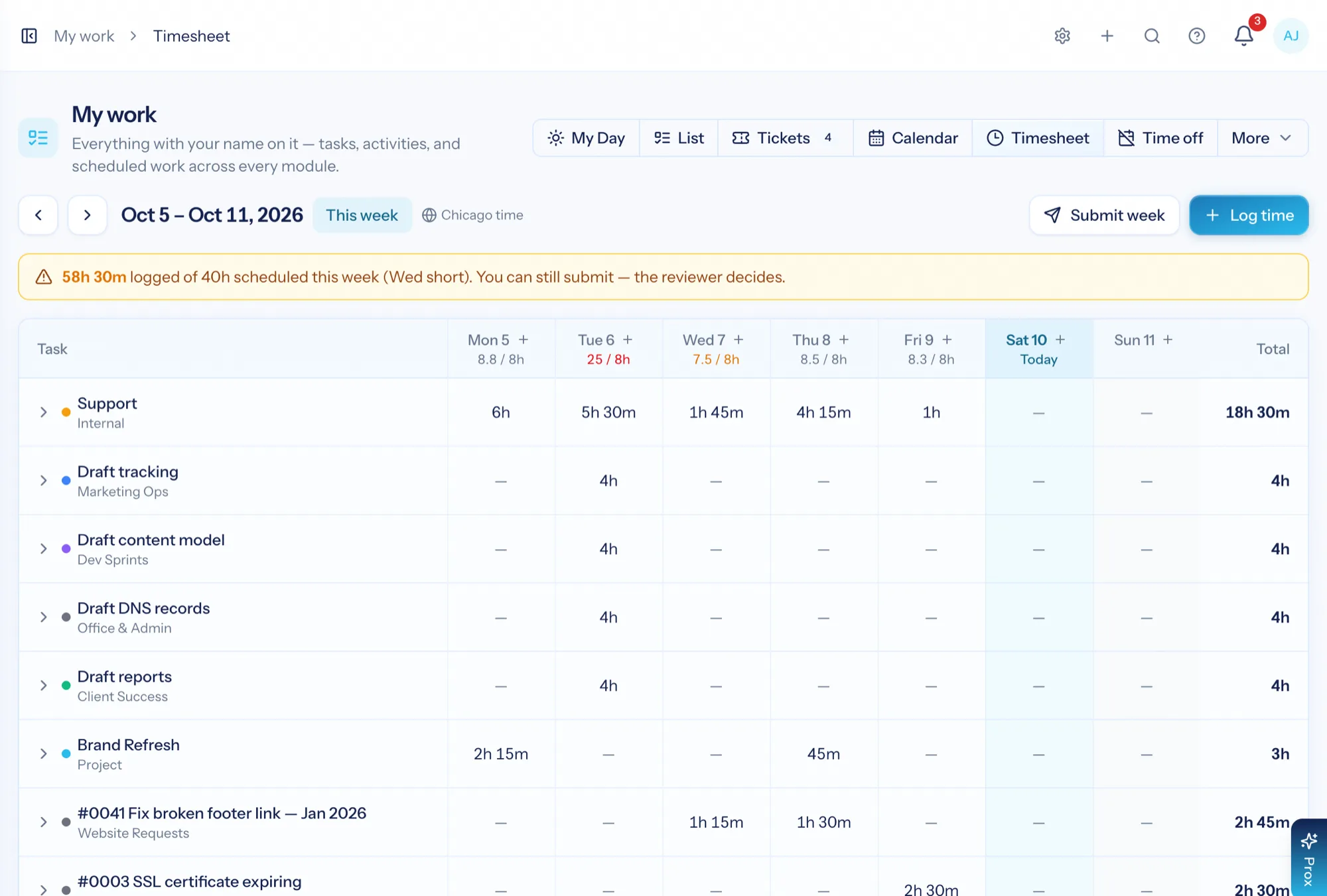
Task: Go to previous week arrow
Action: [x=38, y=215]
